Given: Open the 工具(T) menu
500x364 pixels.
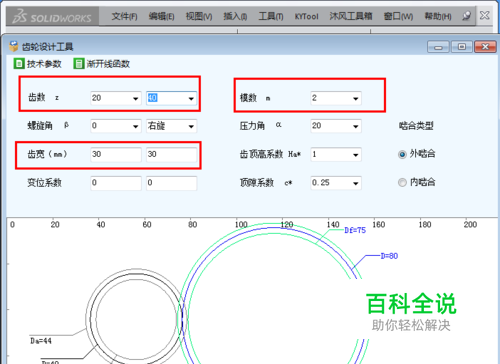Looking at the screenshot, I should [x=271, y=16].
